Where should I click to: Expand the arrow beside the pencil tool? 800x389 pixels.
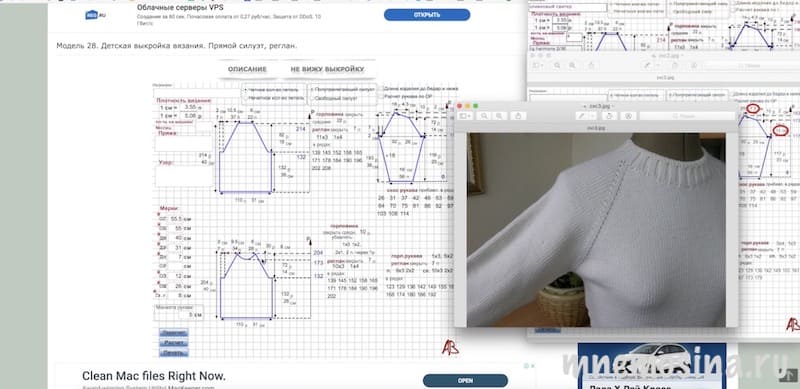(x=593, y=116)
